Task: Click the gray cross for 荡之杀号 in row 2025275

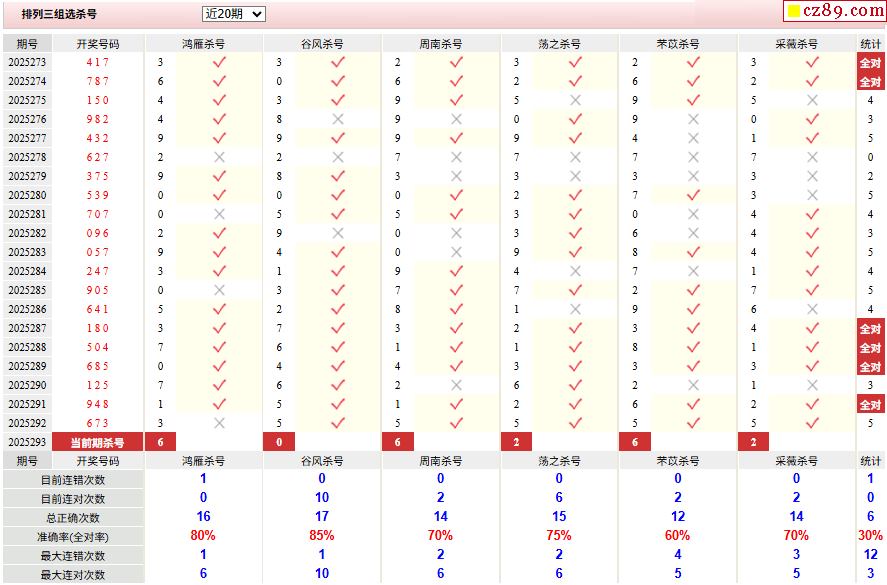Action: click(575, 100)
